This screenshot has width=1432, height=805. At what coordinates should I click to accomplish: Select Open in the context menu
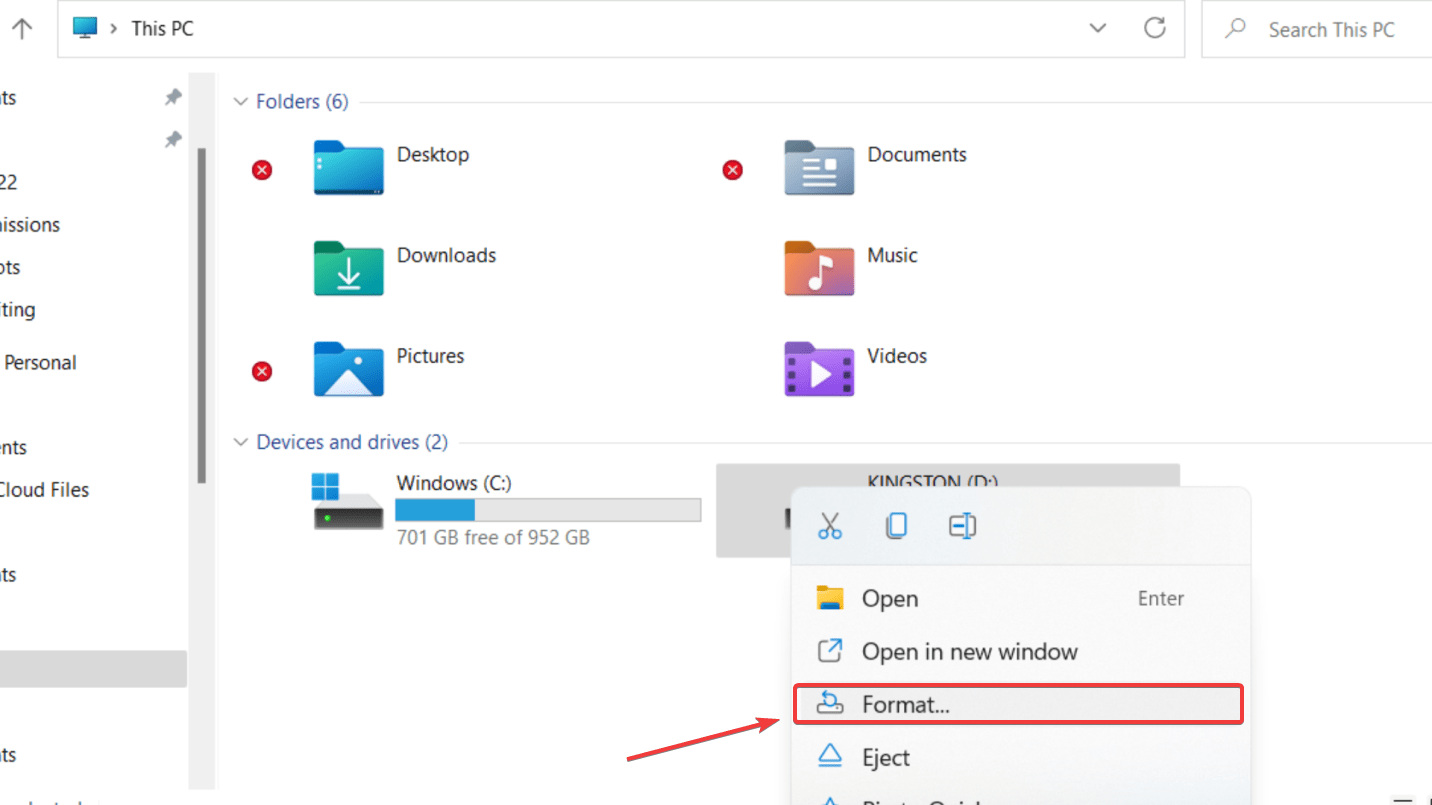click(x=890, y=598)
